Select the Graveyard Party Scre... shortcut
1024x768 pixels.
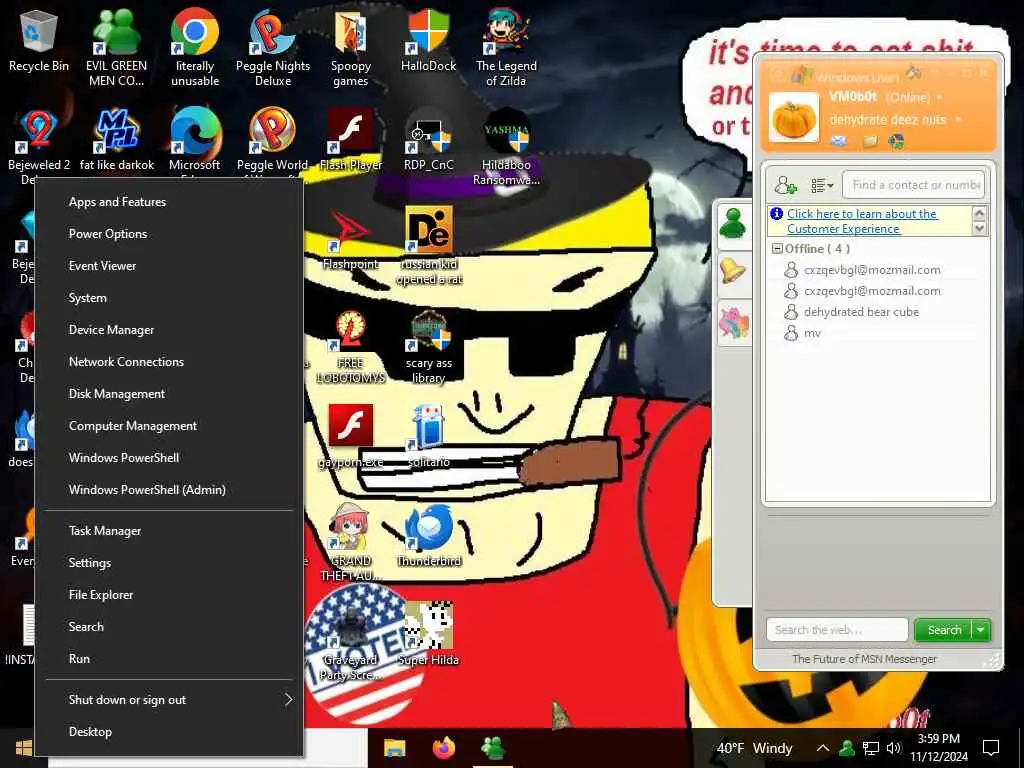351,642
